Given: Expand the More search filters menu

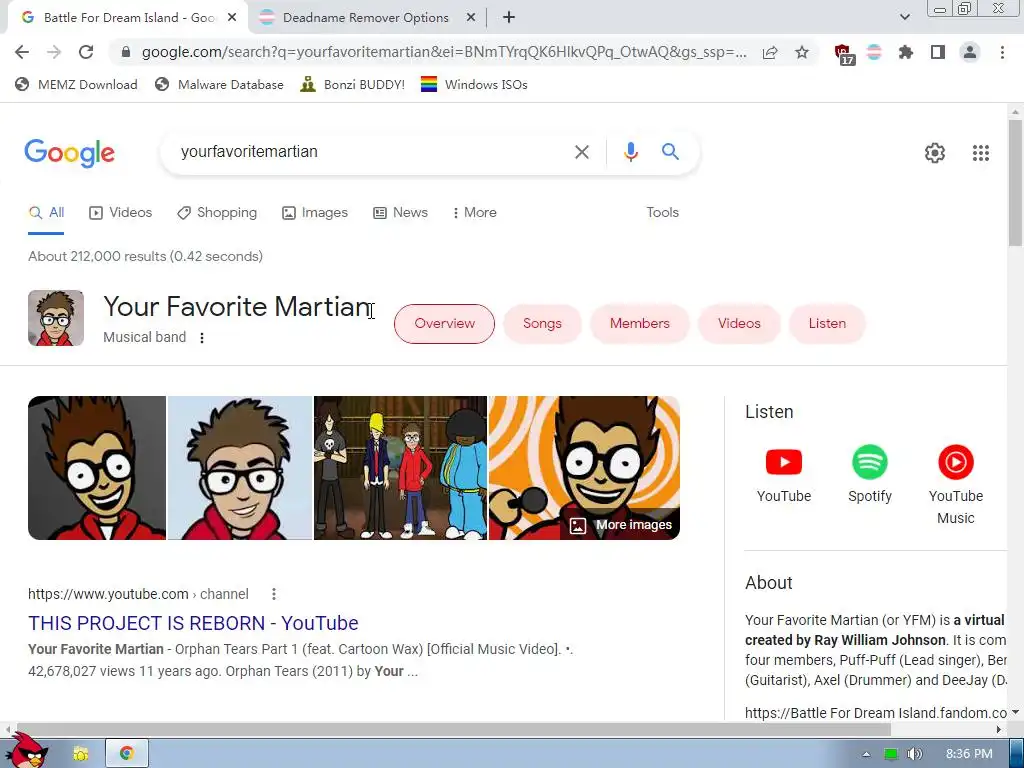Looking at the screenshot, I should [474, 213].
